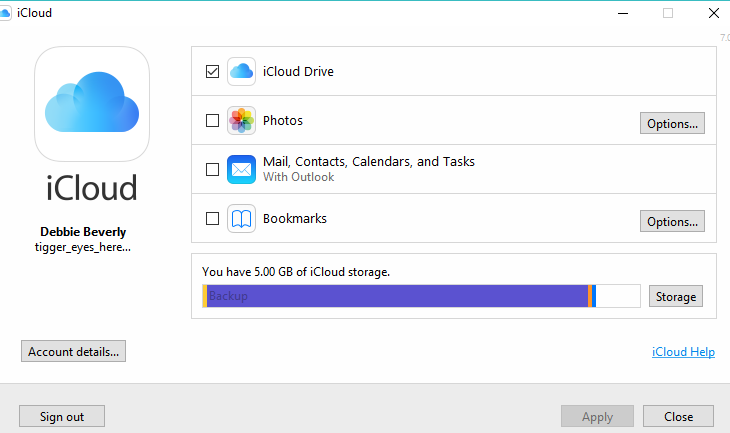Click the Bookmarks book icon
730x433 pixels.
click(241, 218)
